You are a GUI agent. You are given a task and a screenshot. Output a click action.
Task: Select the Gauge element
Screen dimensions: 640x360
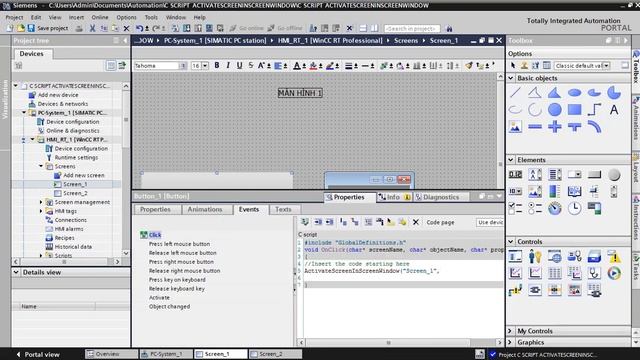[554, 208]
